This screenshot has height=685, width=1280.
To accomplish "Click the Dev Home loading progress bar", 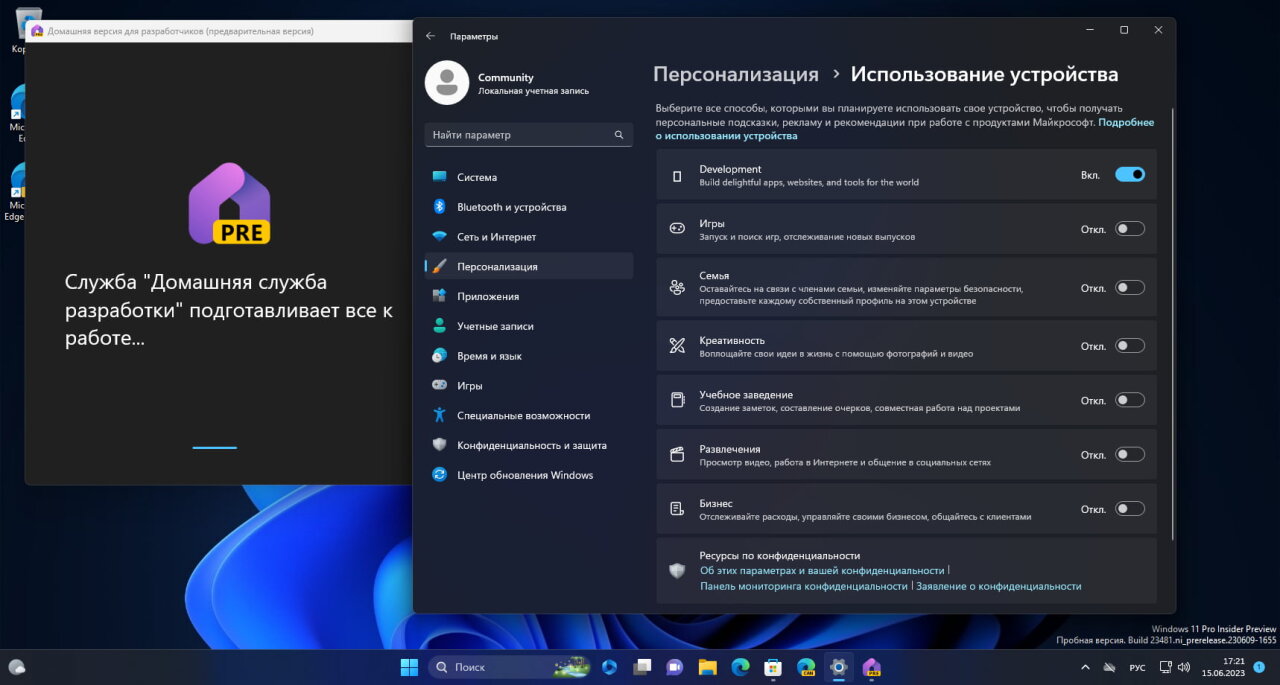I will (215, 448).
